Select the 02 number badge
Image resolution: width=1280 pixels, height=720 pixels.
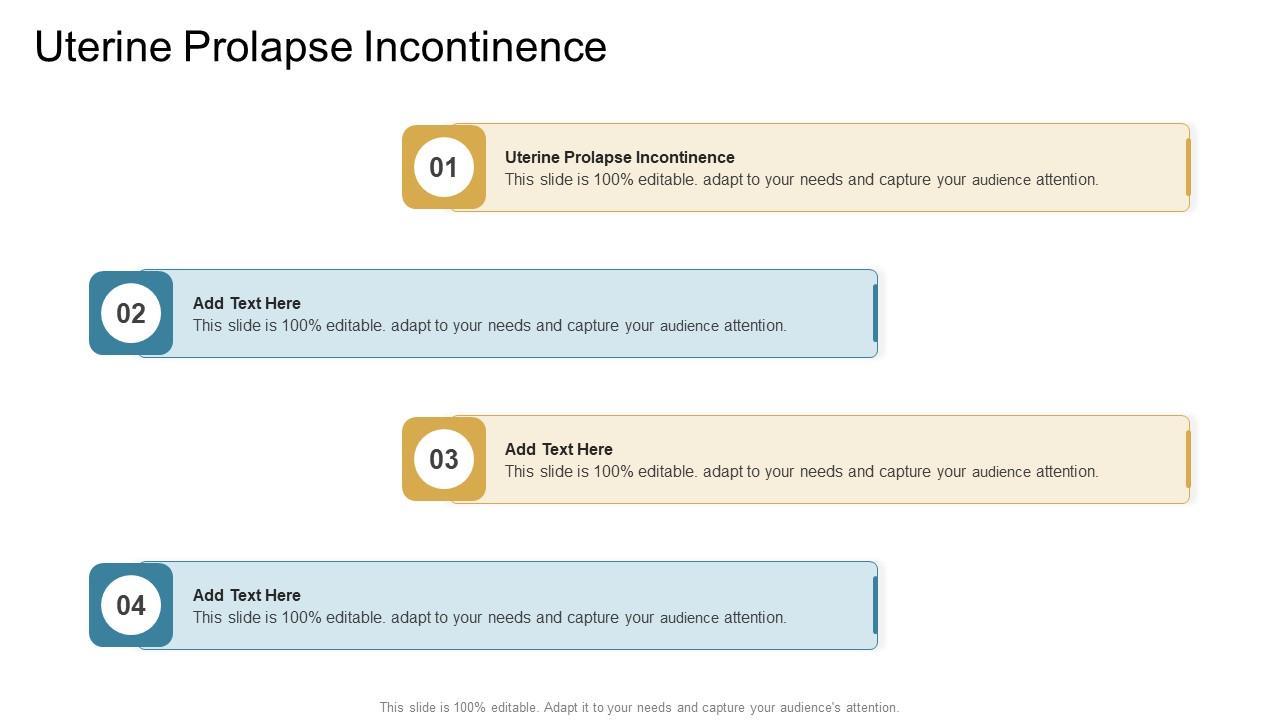pos(131,313)
